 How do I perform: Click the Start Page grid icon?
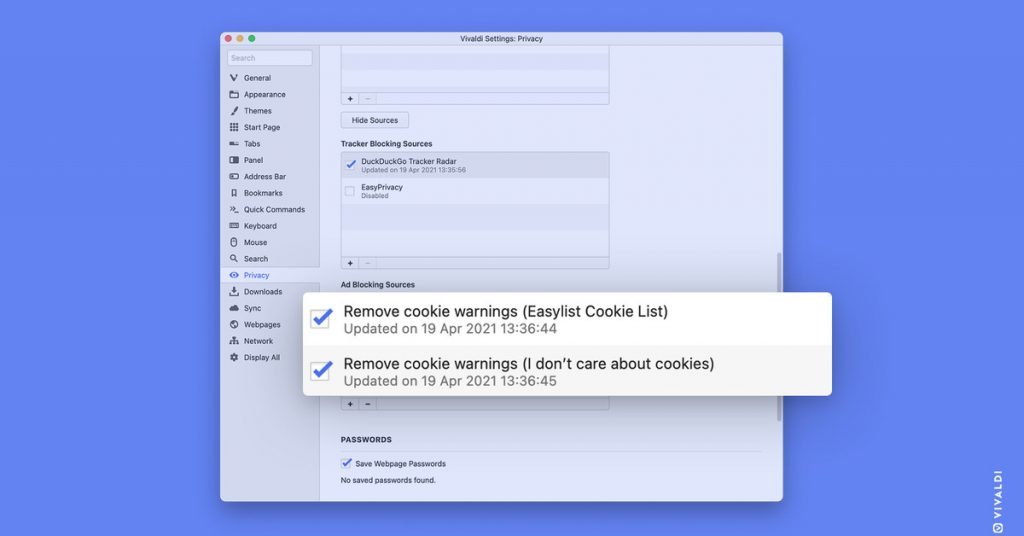pos(234,127)
